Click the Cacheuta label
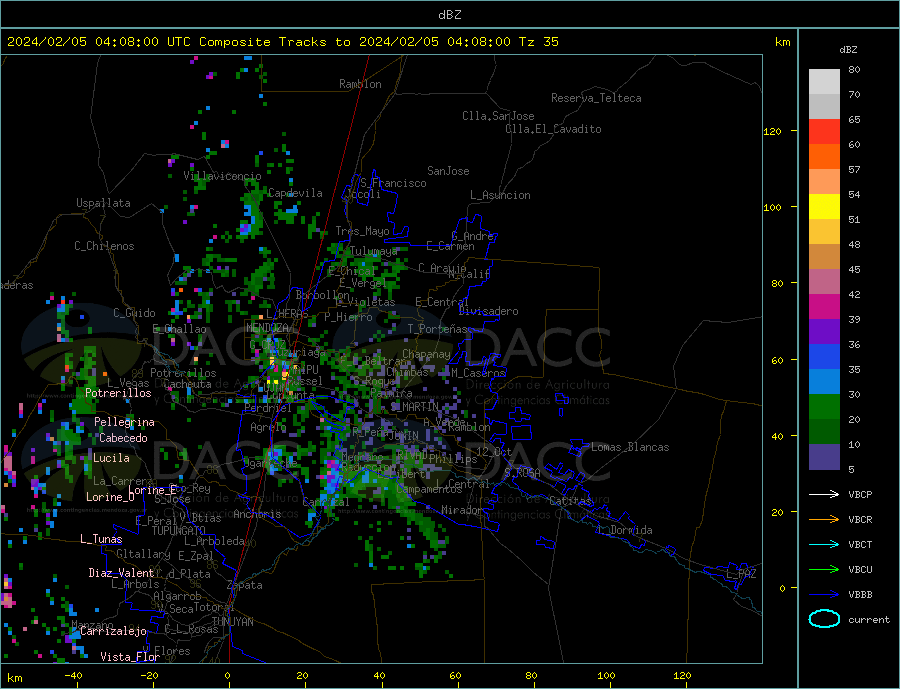This screenshot has width=900, height=689. (188, 385)
